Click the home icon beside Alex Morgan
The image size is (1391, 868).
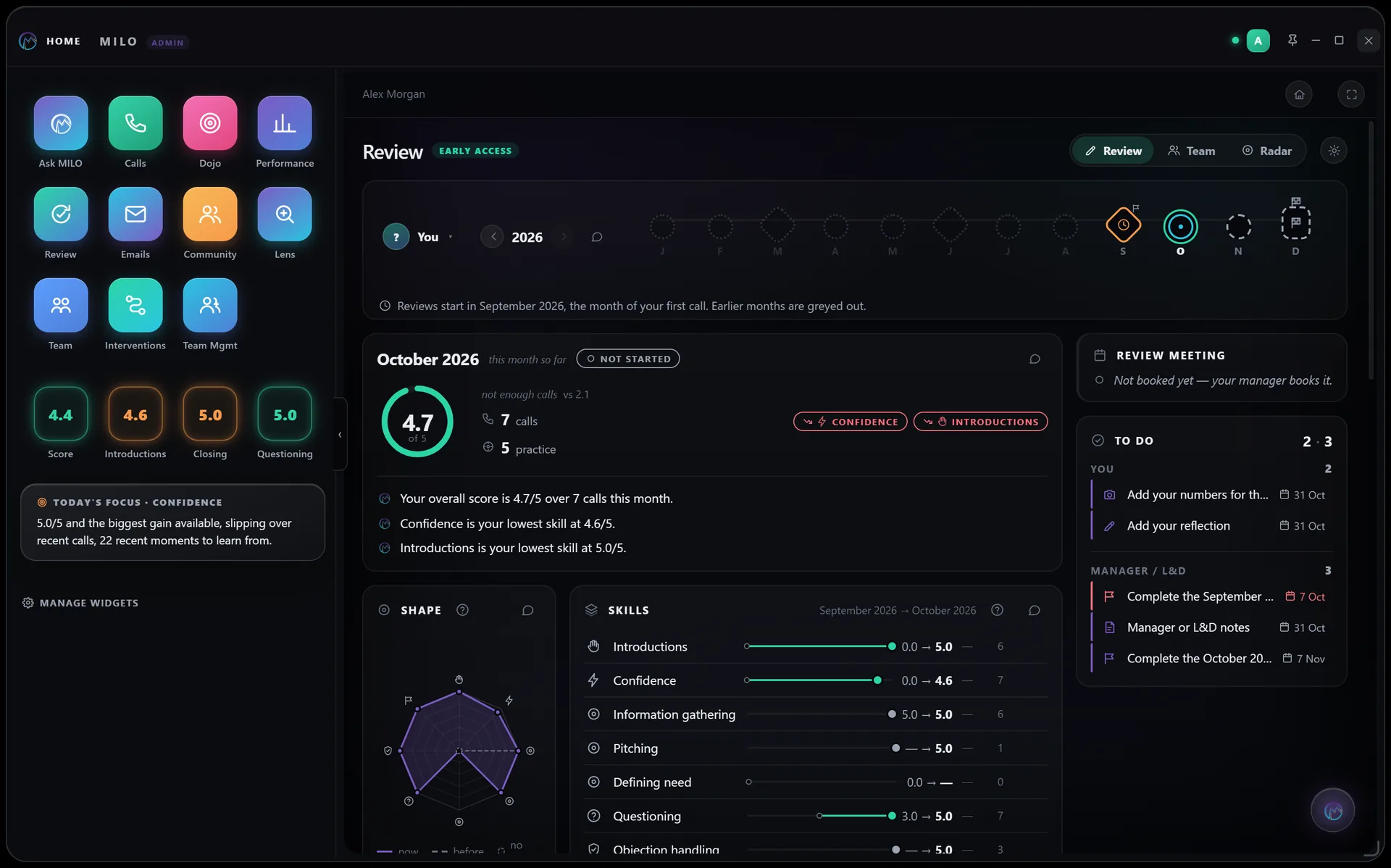coord(1299,94)
